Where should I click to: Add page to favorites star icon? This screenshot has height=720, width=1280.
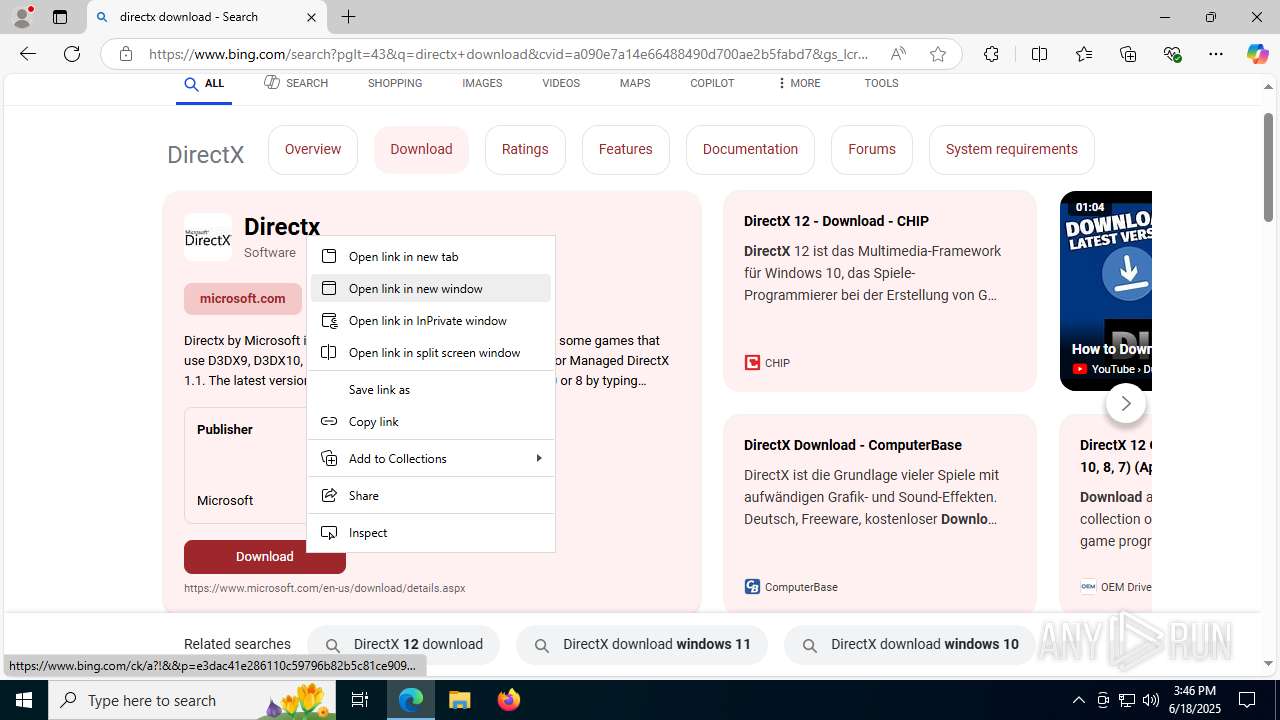pyautogui.click(x=938, y=54)
